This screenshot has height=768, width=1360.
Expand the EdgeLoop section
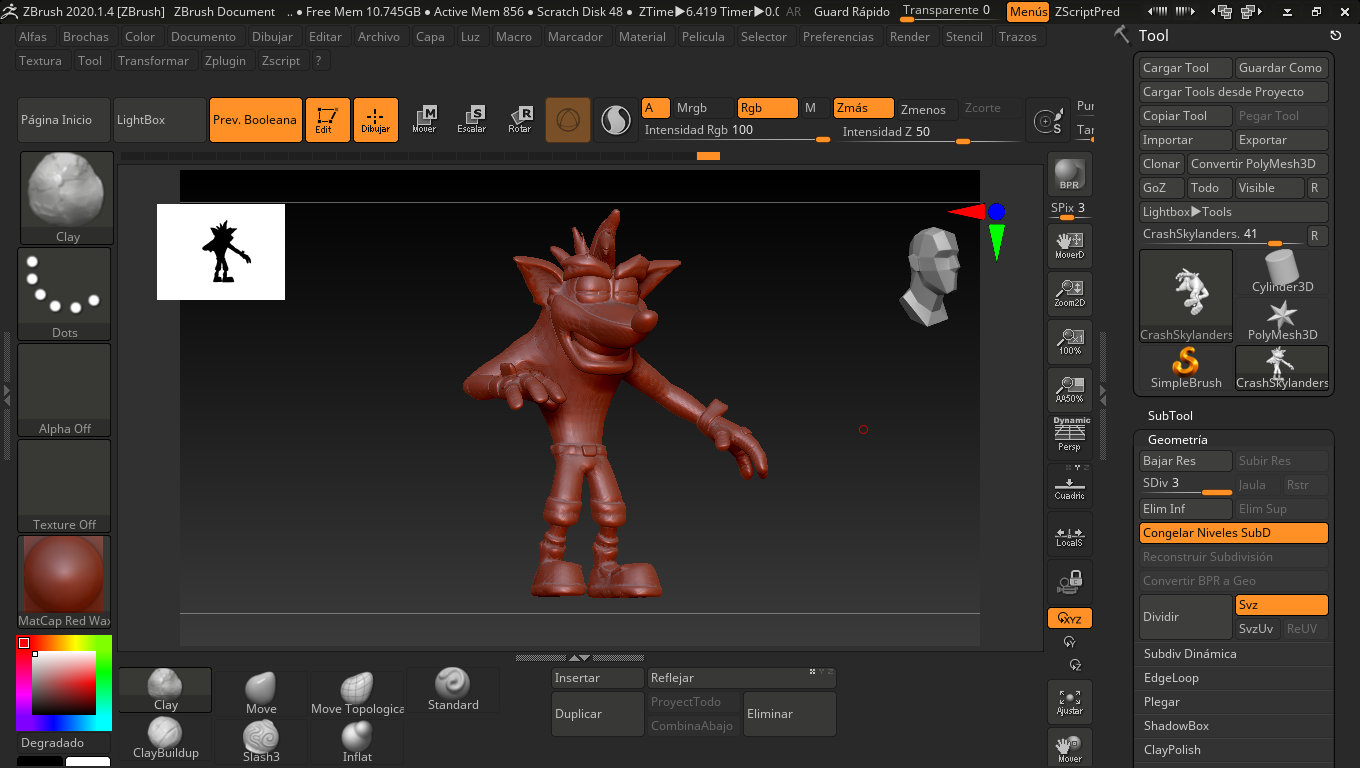coord(1171,678)
